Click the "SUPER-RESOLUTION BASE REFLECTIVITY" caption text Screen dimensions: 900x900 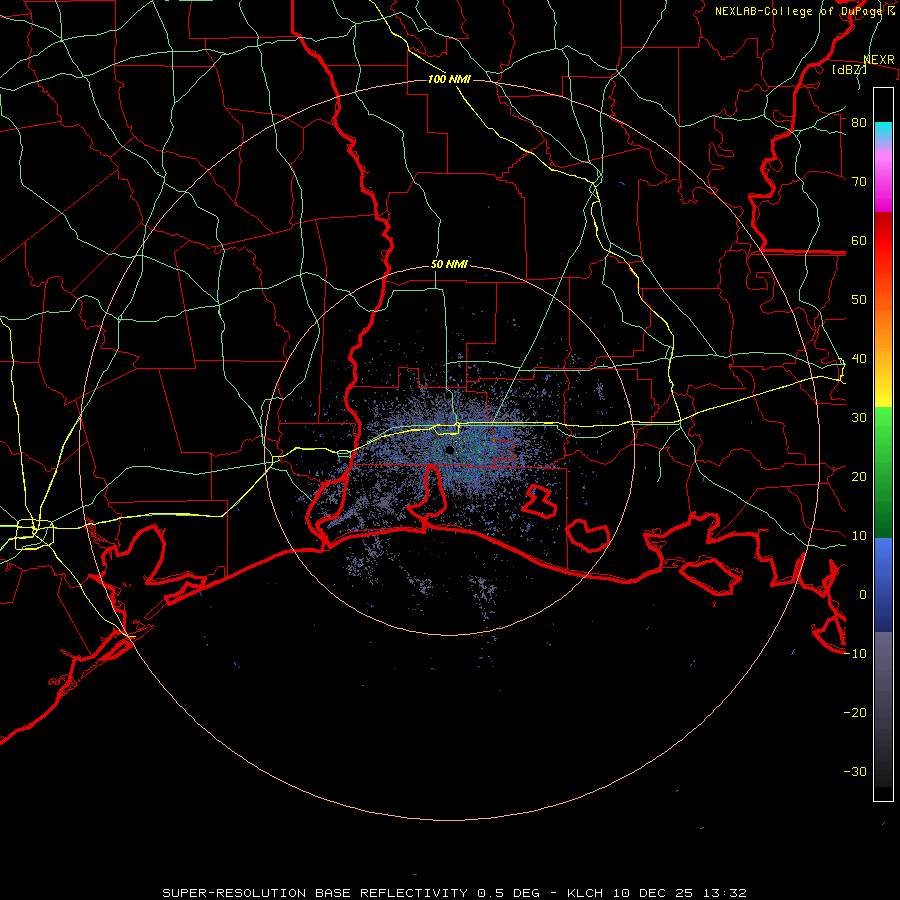coord(315,893)
